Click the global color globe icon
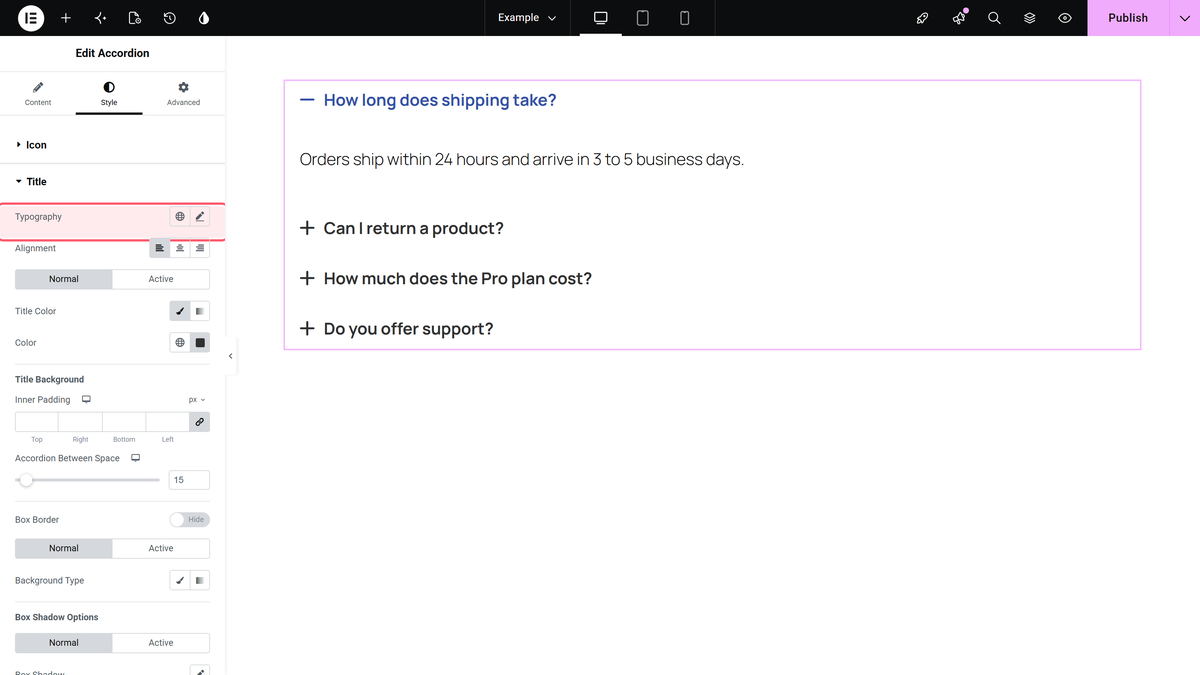This screenshot has width=1200, height=675. point(180,342)
